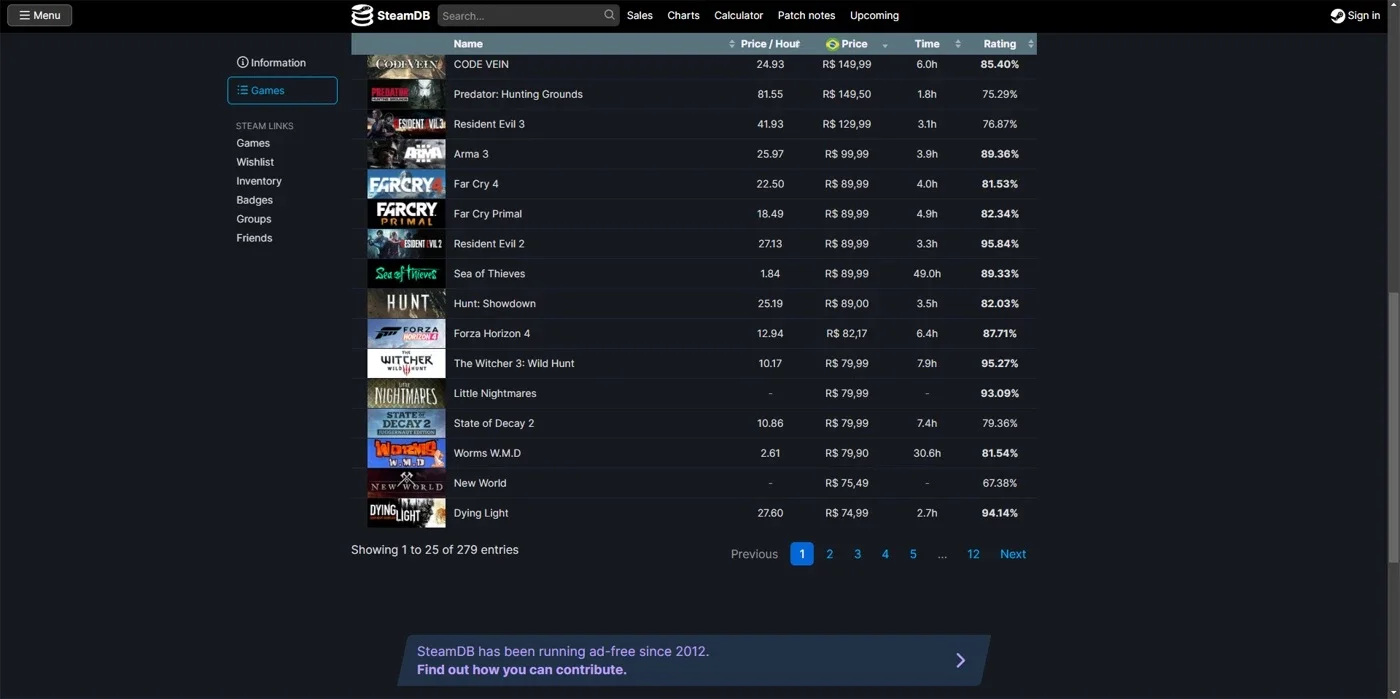Switch to the Information tab
The height and width of the screenshot is (699, 1400).
pos(271,63)
